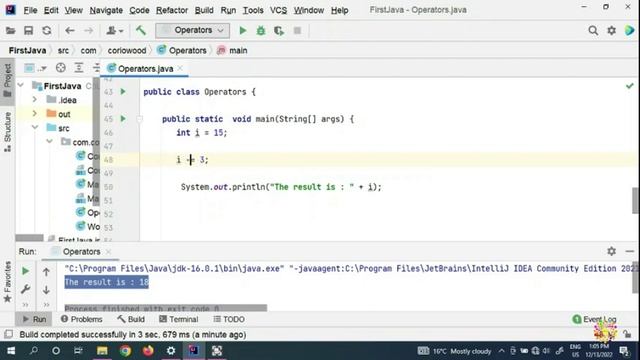Collapse the FirstJava project root
Viewport: 640px width, 360px height.
(x=21, y=86)
